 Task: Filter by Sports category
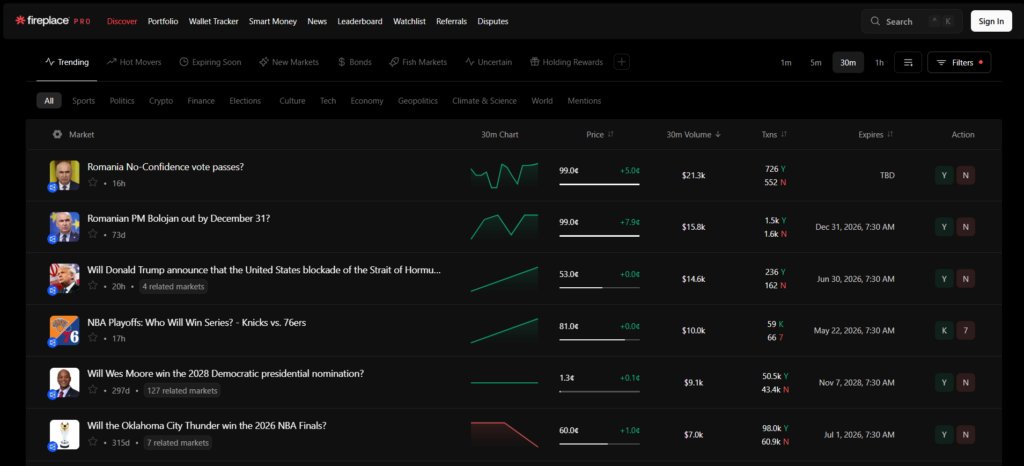click(84, 101)
